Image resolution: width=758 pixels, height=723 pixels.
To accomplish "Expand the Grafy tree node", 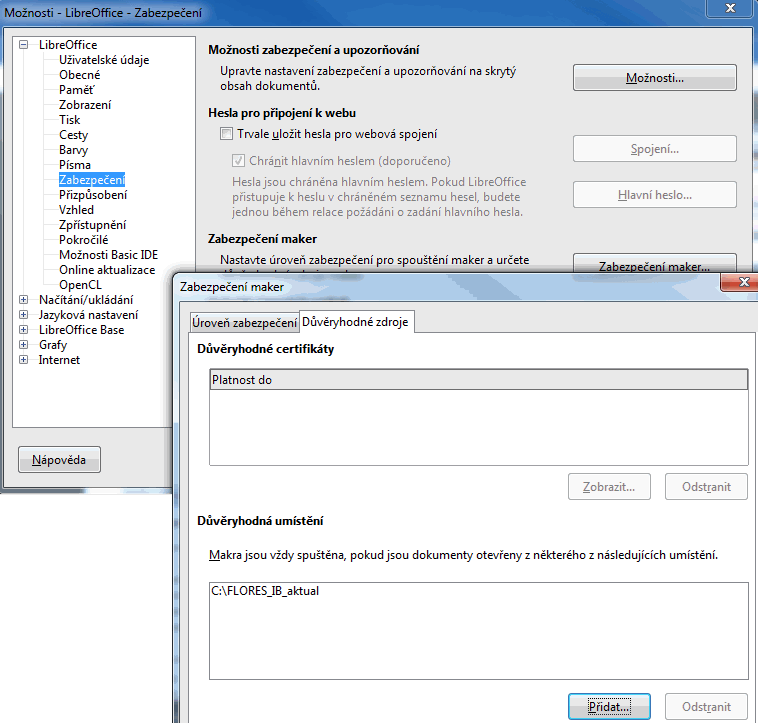I will click(x=23, y=345).
